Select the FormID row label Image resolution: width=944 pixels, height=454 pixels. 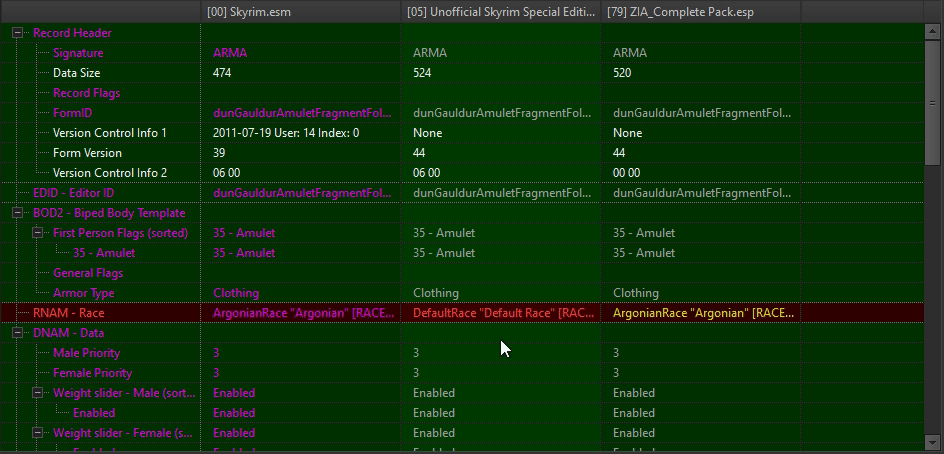pyautogui.click(x=72, y=113)
